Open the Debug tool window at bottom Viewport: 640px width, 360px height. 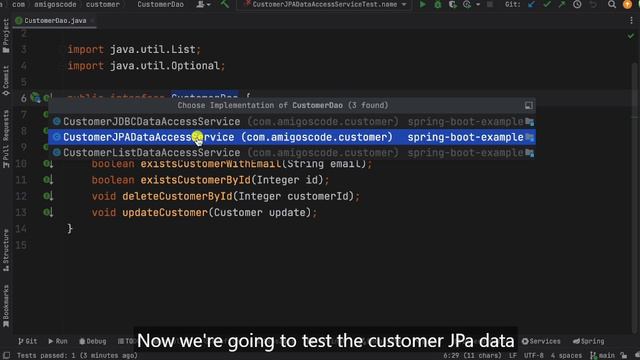[x=93, y=341]
